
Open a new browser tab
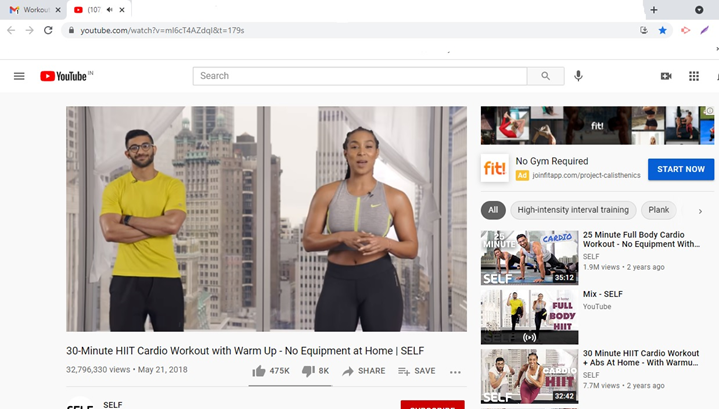coord(654,10)
